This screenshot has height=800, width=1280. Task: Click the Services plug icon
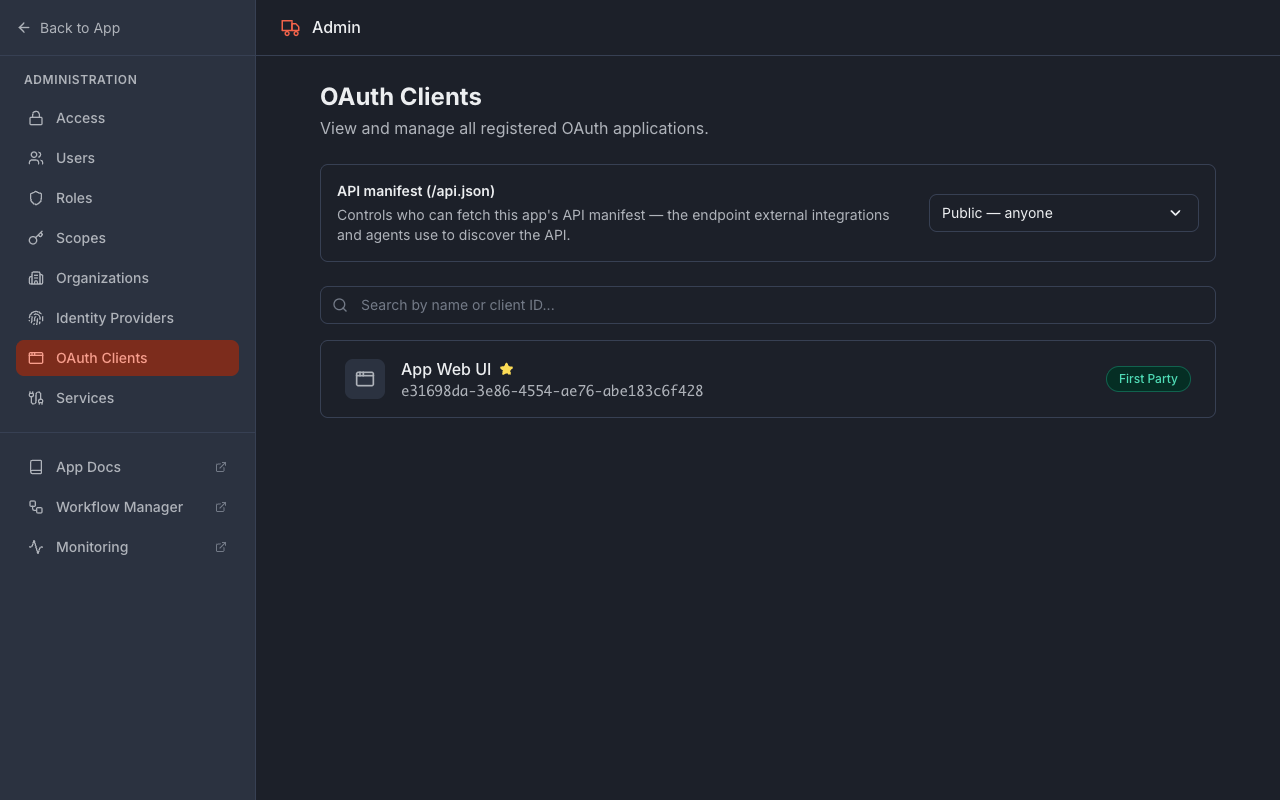pyautogui.click(x=36, y=398)
